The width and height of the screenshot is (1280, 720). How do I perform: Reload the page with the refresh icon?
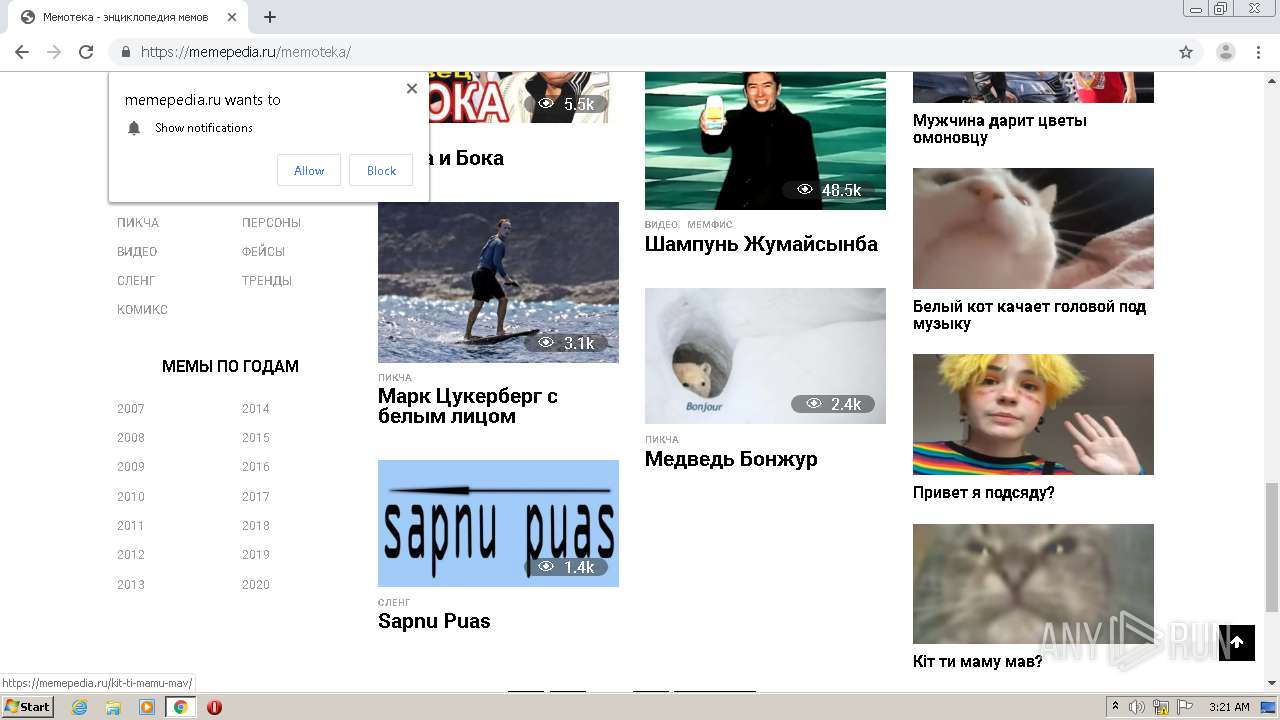click(x=86, y=52)
